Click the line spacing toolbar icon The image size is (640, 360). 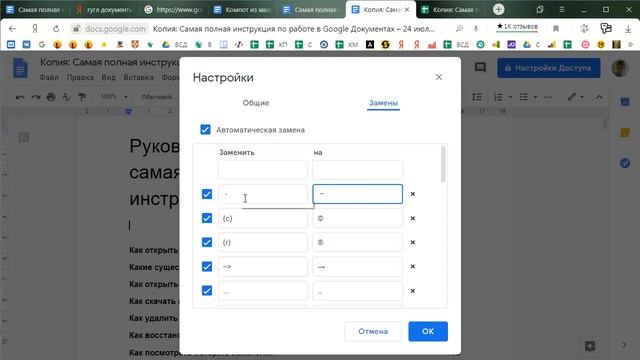click(x=477, y=97)
